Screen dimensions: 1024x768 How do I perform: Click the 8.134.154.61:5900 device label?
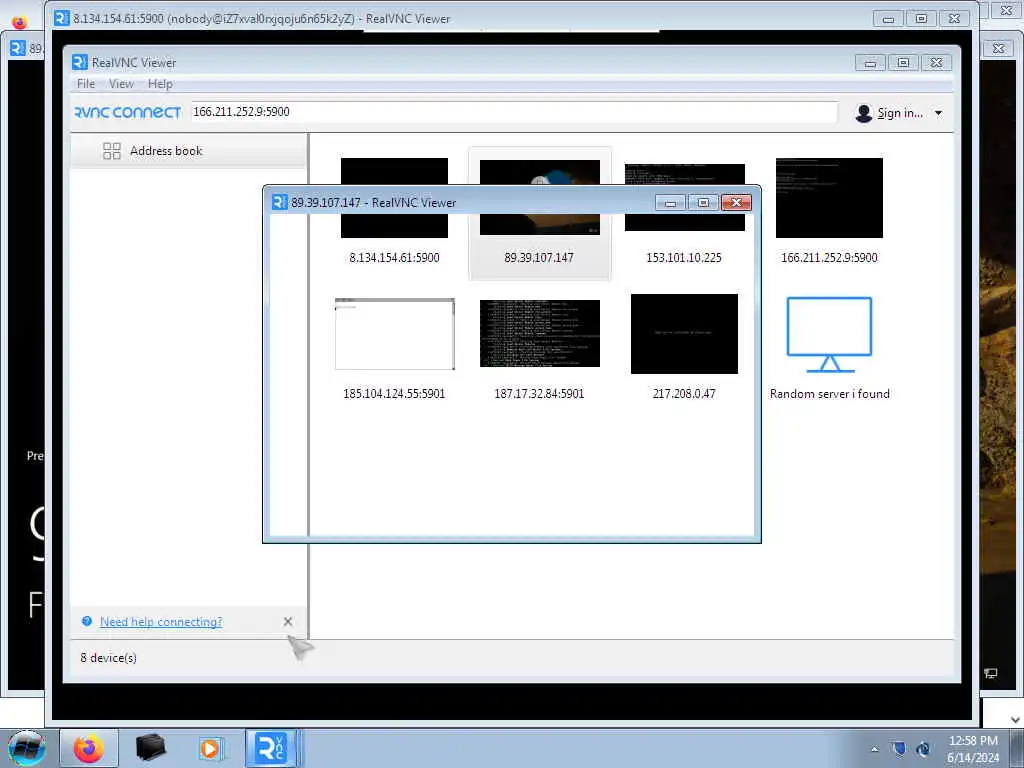(x=394, y=257)
